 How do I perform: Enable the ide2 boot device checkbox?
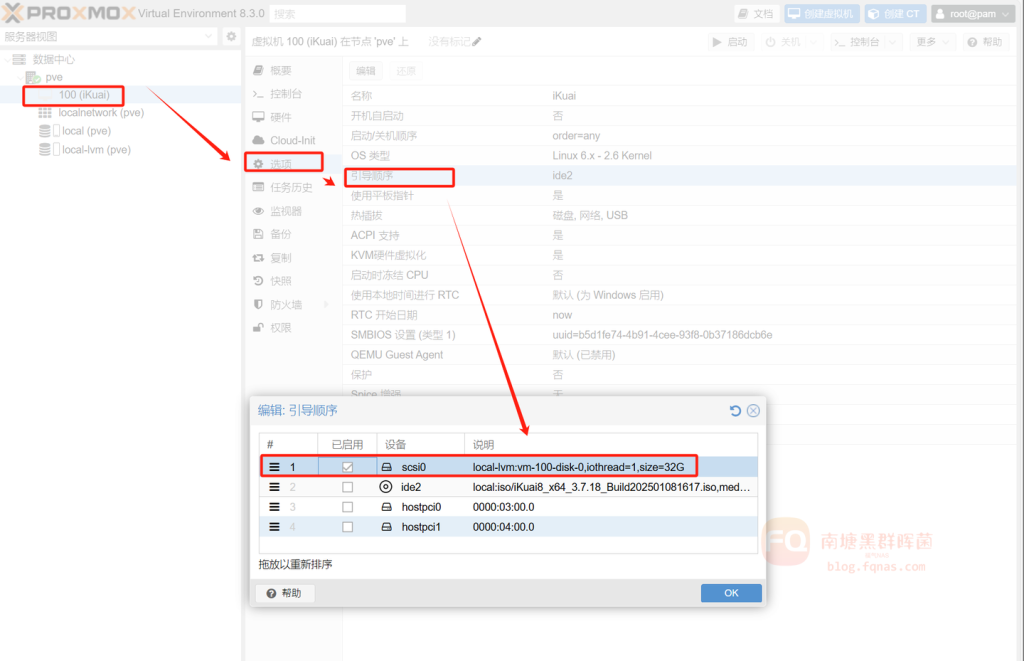pyautogui.click(x=347, y=487)
